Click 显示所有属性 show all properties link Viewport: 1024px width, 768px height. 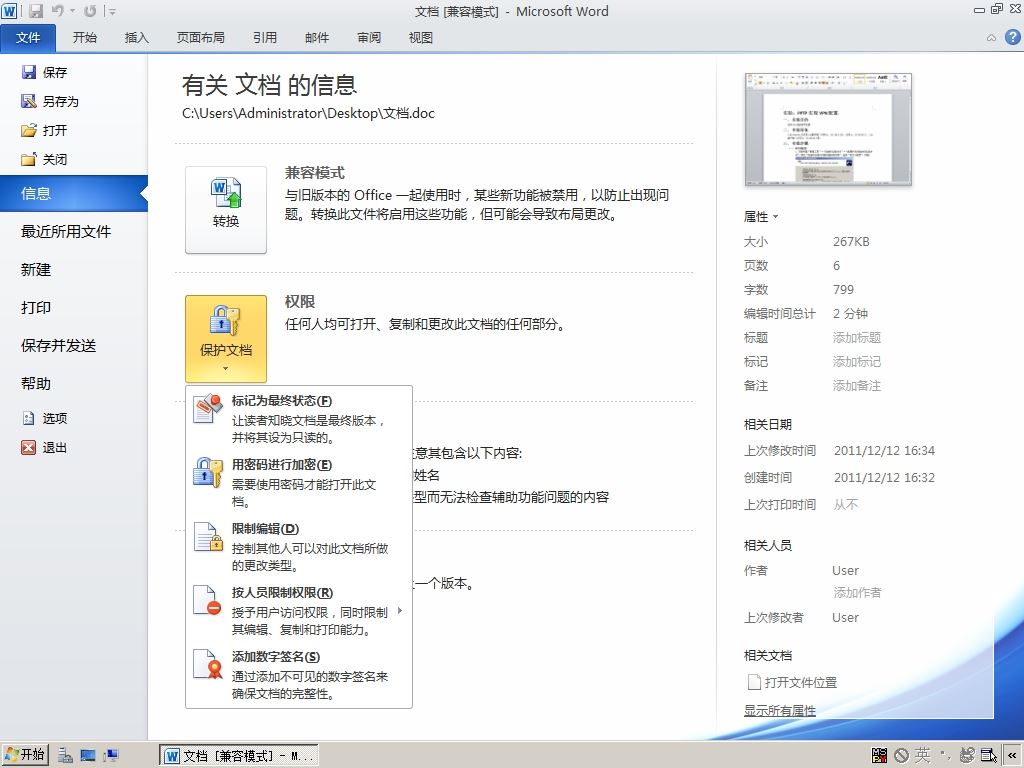pyautogui.click(x=780, y=711)
